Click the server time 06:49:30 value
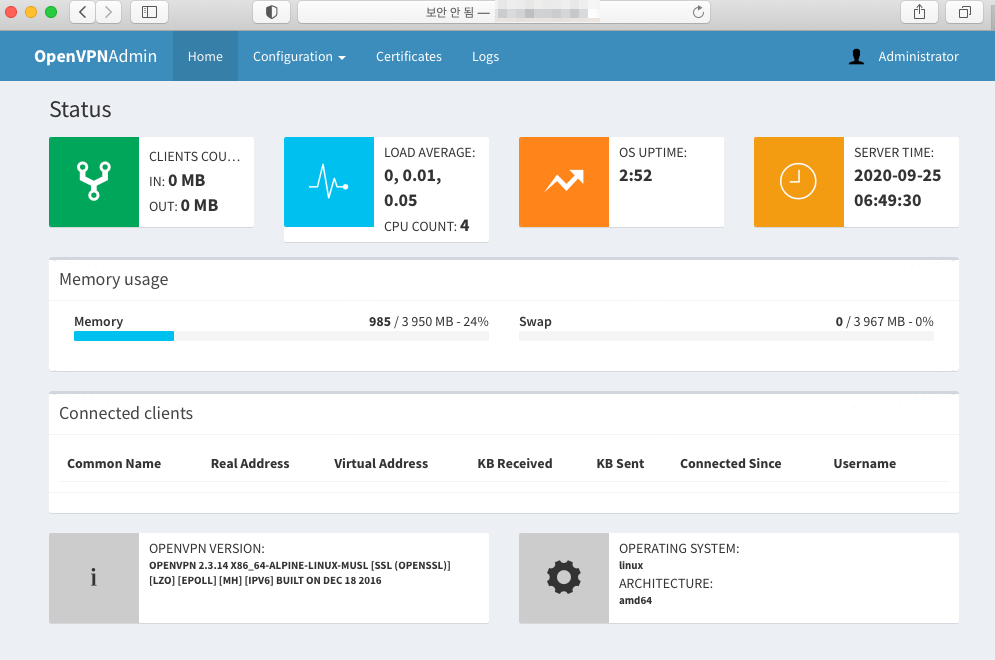This screenshot has height=660, width=995. pos(887,201)
